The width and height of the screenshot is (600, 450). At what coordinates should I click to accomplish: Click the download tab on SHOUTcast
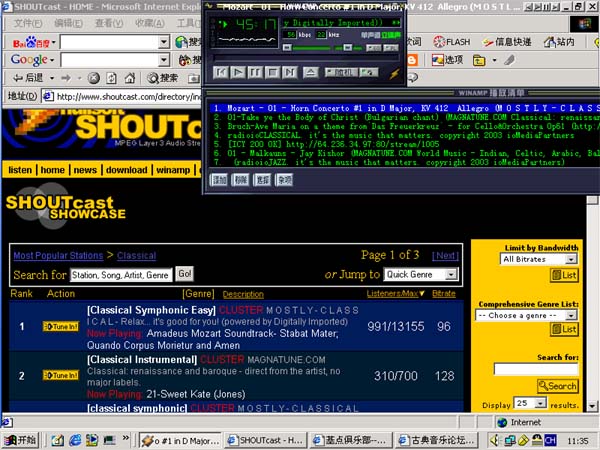pyautogui.click(x=127, y=170)
